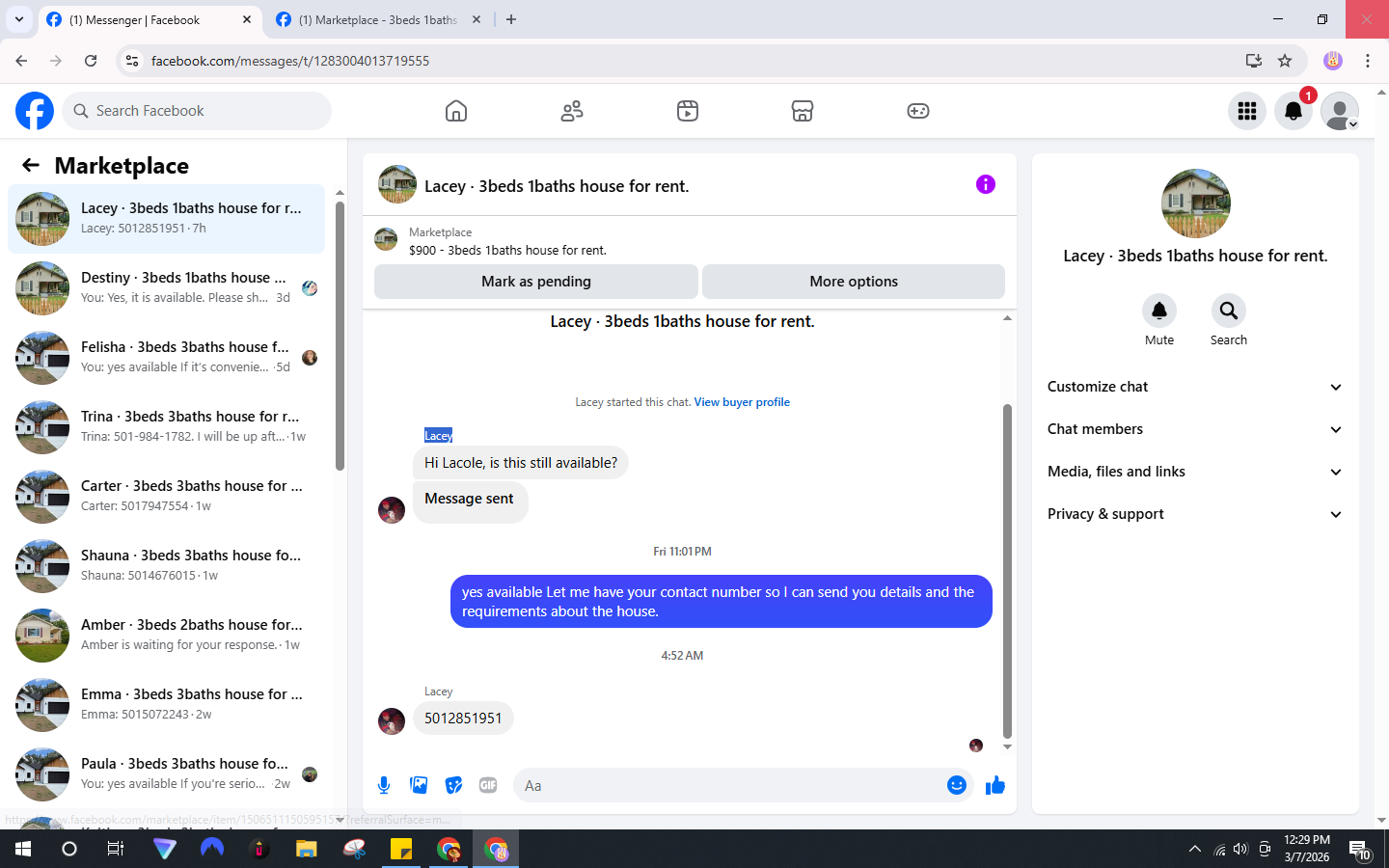The width and height of the screenshot is (1389, 868).
Task: Send a thumbs-up like
Action: coord(995,785)
